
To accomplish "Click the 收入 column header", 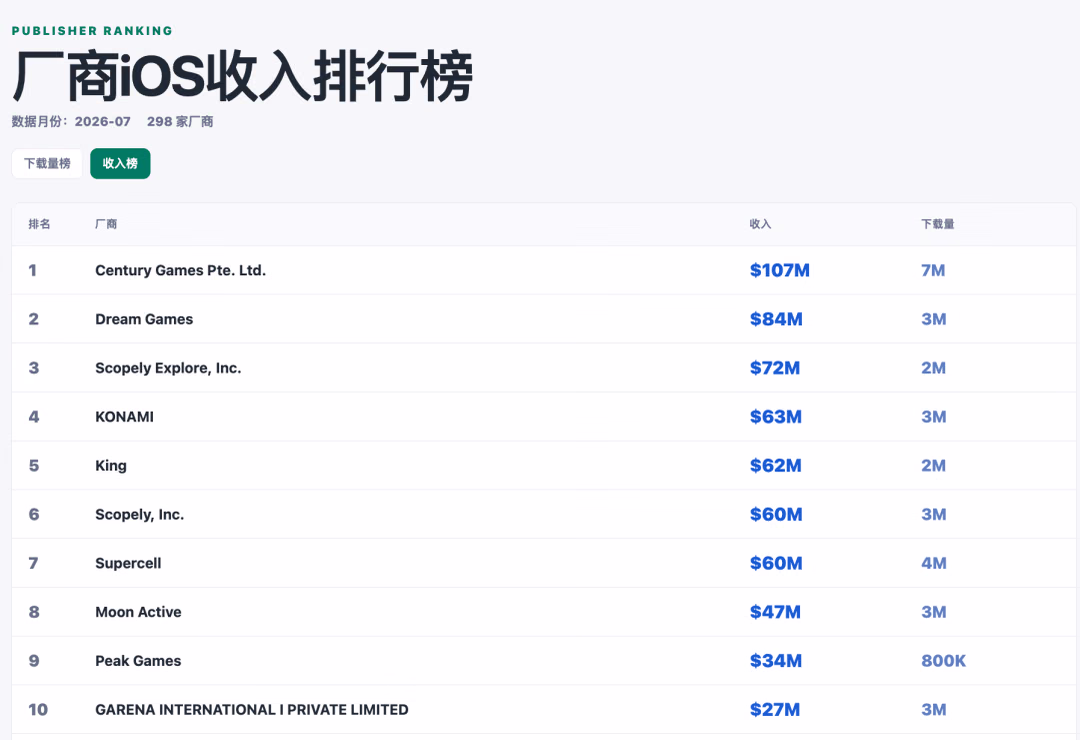I will click(x=760, y=224).
